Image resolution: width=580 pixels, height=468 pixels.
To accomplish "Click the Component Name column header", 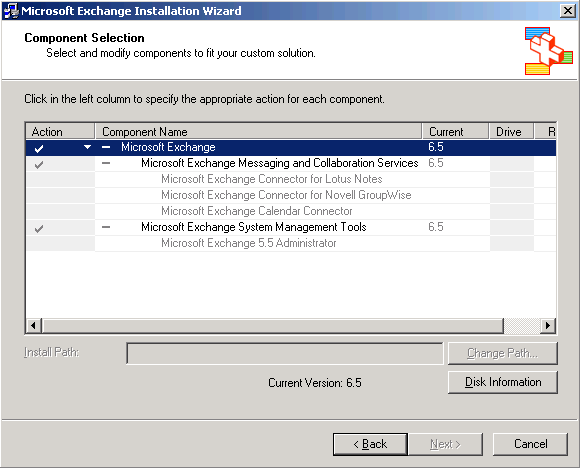I will [259, 131].
